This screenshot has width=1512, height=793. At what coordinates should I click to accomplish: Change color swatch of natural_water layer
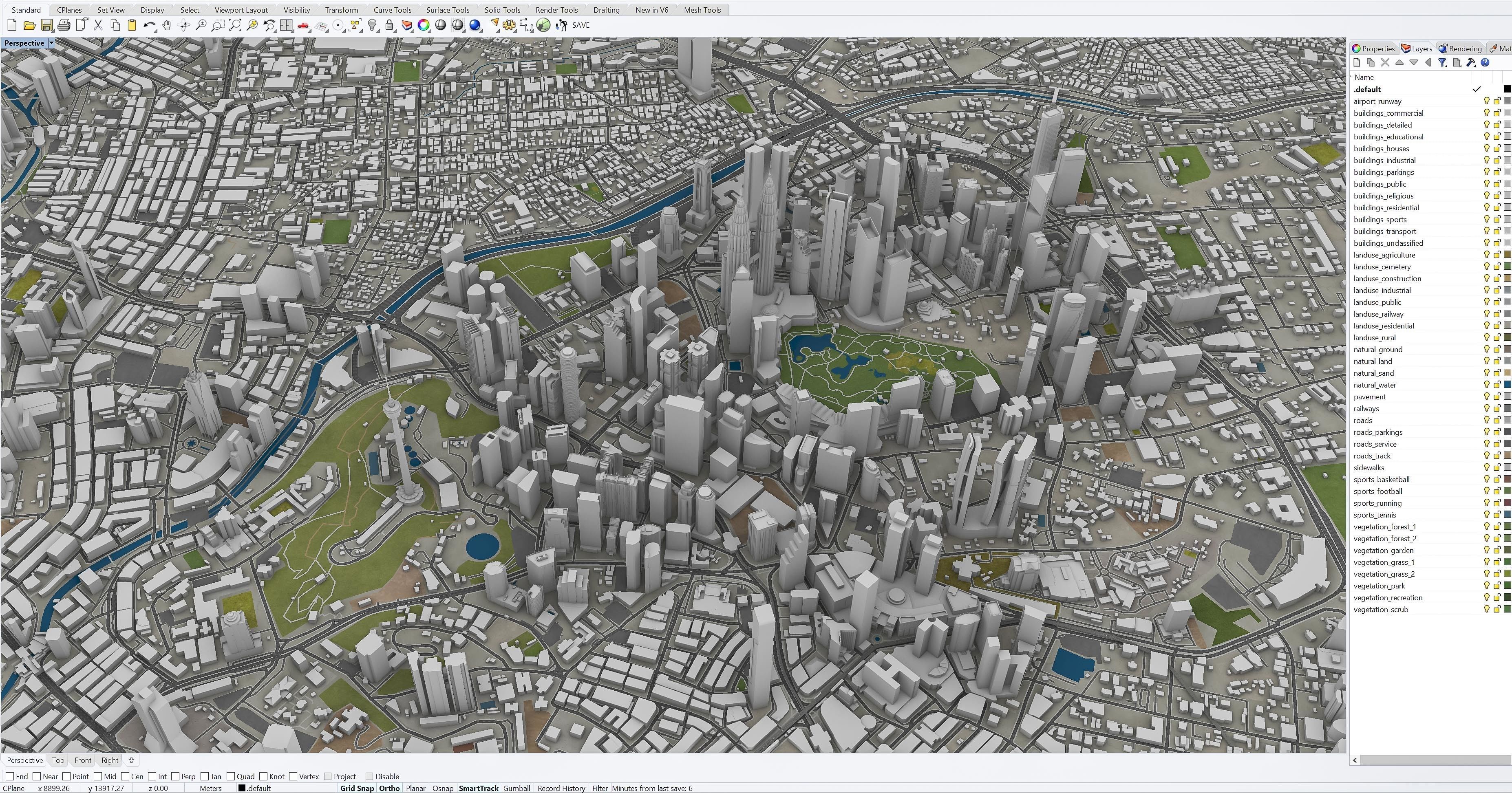point(1507,385)
